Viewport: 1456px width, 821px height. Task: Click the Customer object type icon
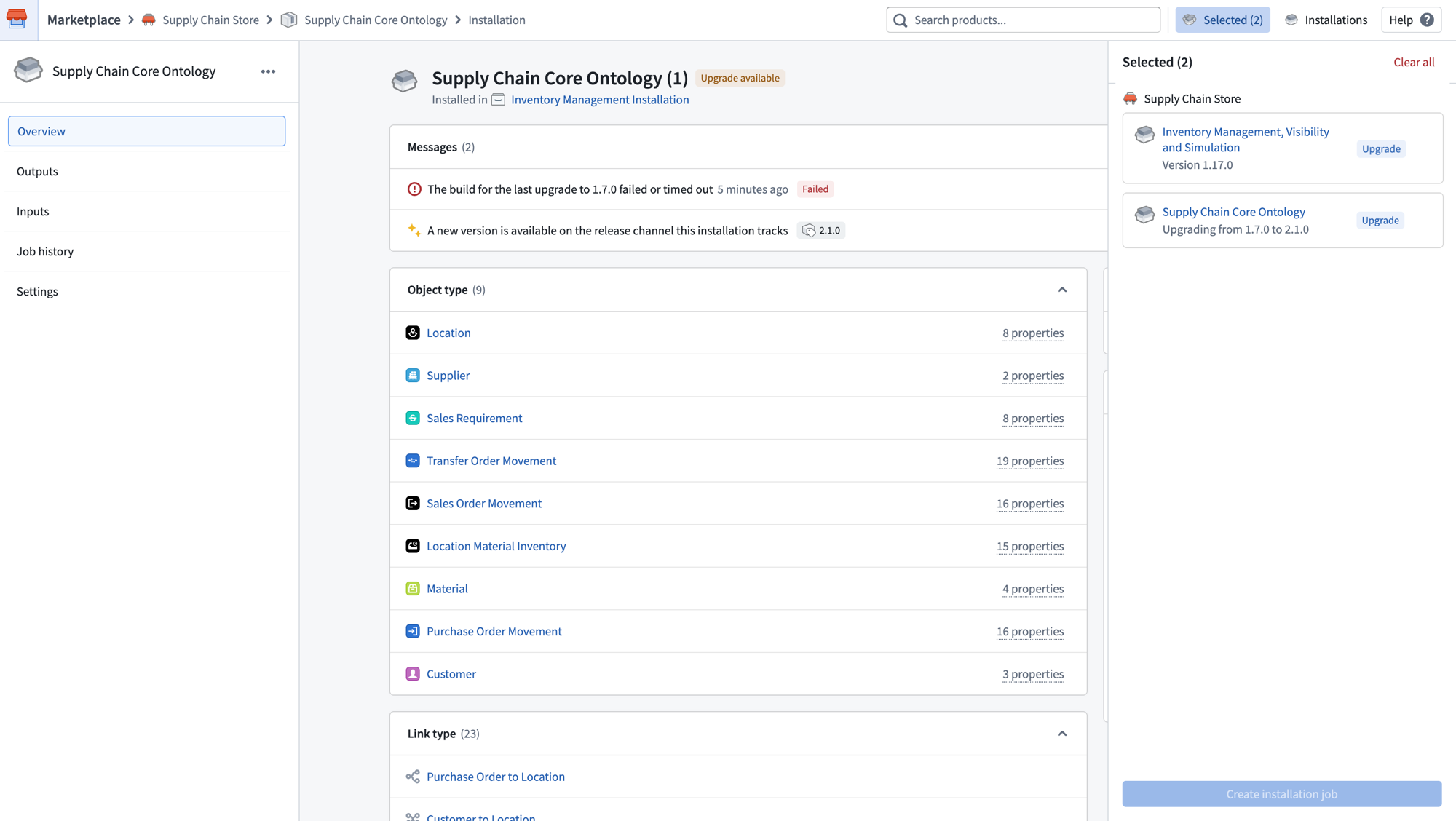pyautogui.click(x=413, y=674)
